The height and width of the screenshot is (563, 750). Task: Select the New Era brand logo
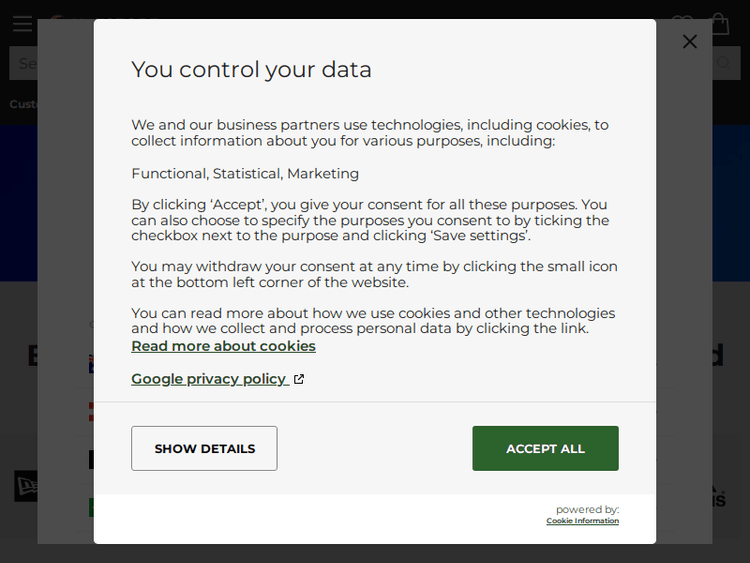25,486
